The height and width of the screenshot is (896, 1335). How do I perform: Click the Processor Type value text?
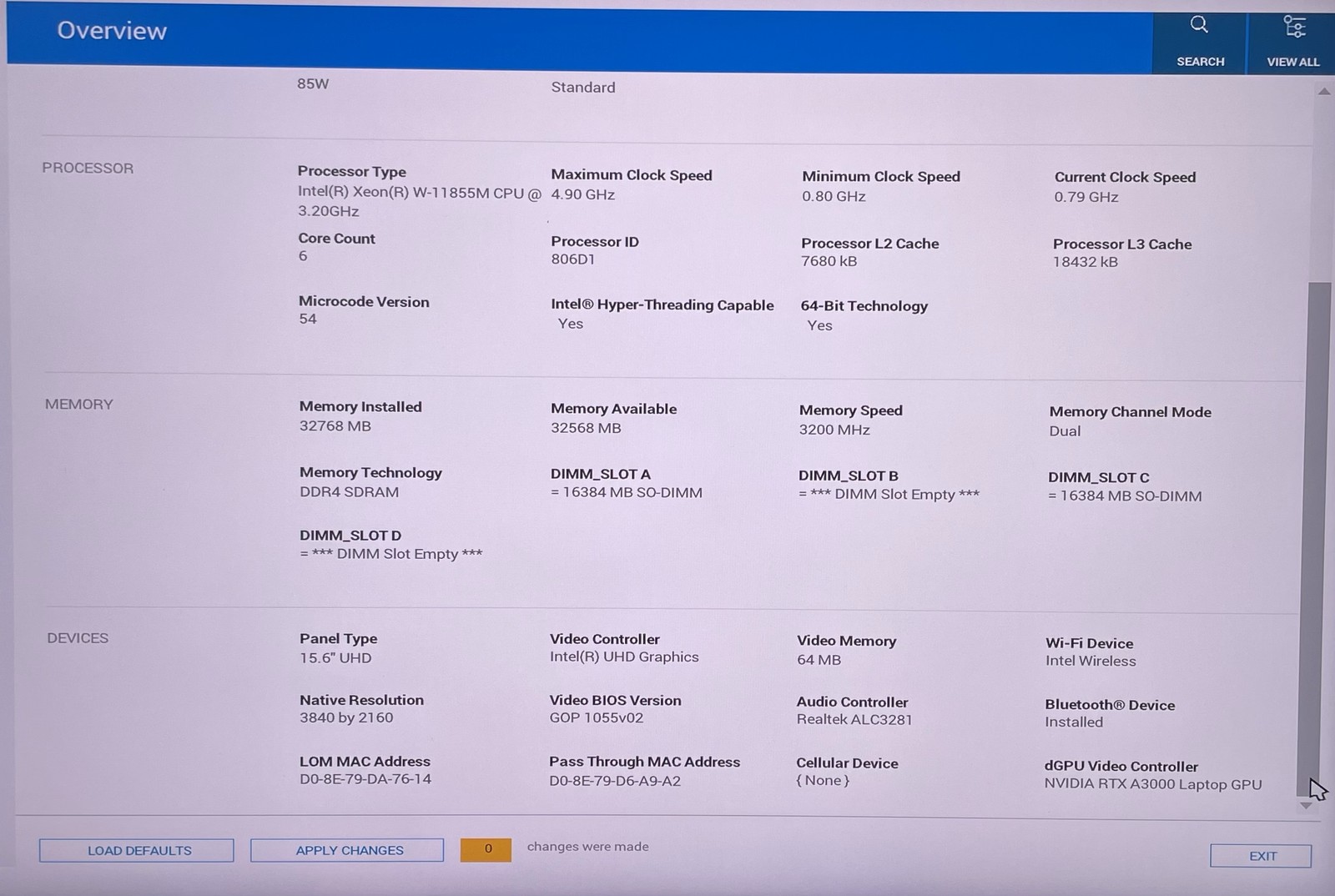(x=420, y=201)
